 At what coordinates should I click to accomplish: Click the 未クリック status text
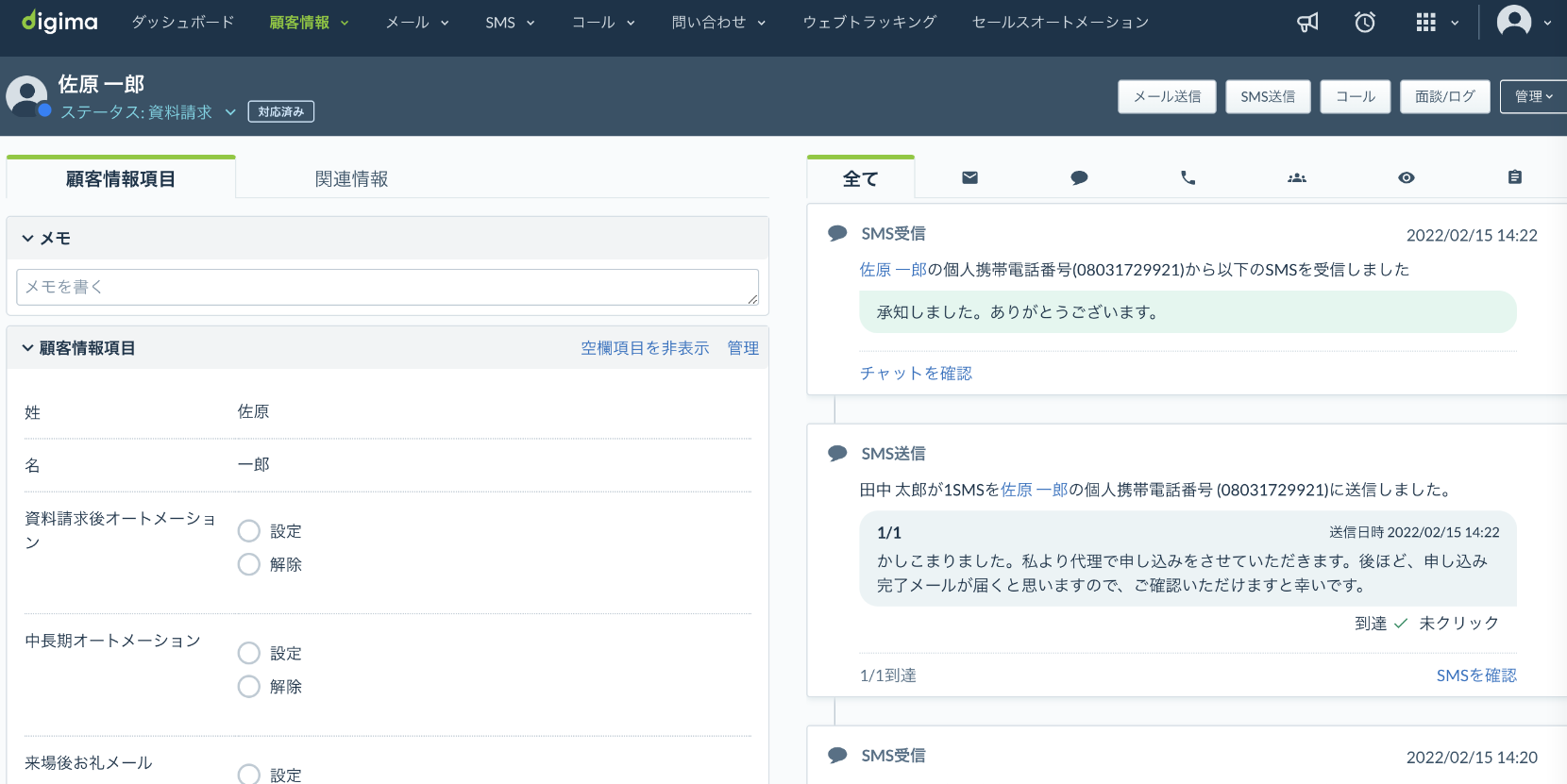(x=1458, y=624)
